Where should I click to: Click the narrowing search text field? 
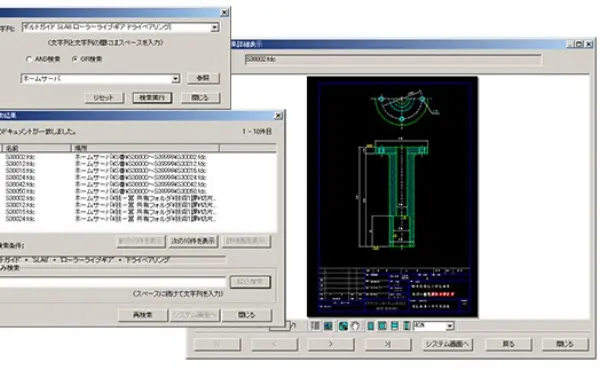pyautogui.click(x=112, y=282)
